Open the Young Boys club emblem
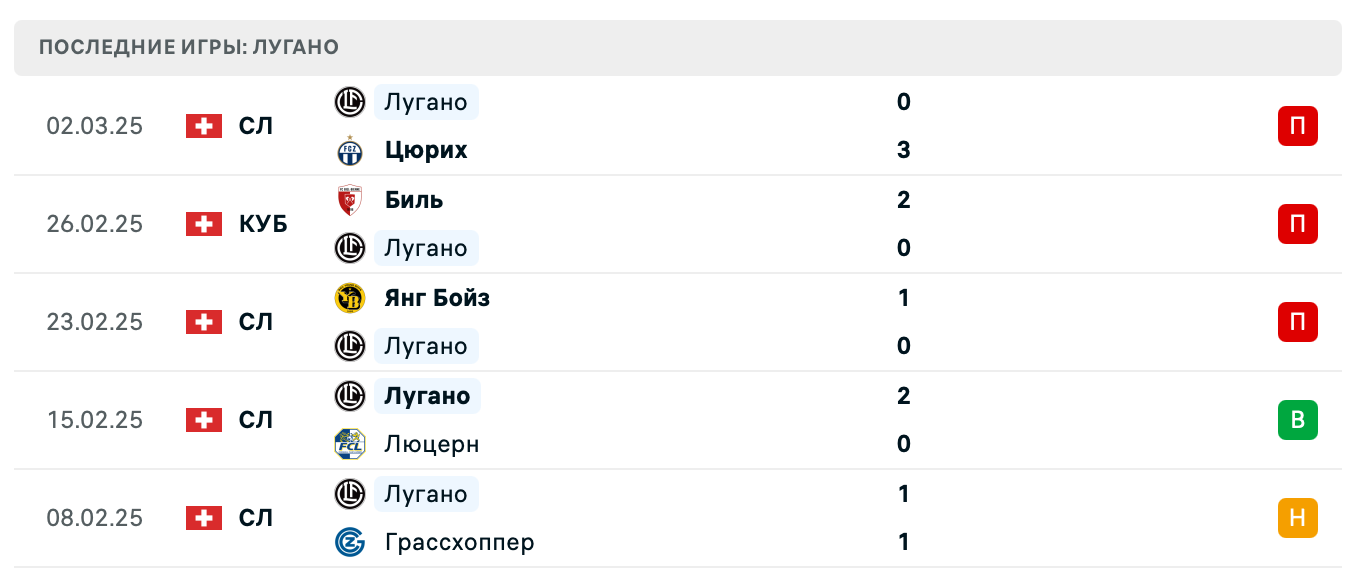 [349, 297]
